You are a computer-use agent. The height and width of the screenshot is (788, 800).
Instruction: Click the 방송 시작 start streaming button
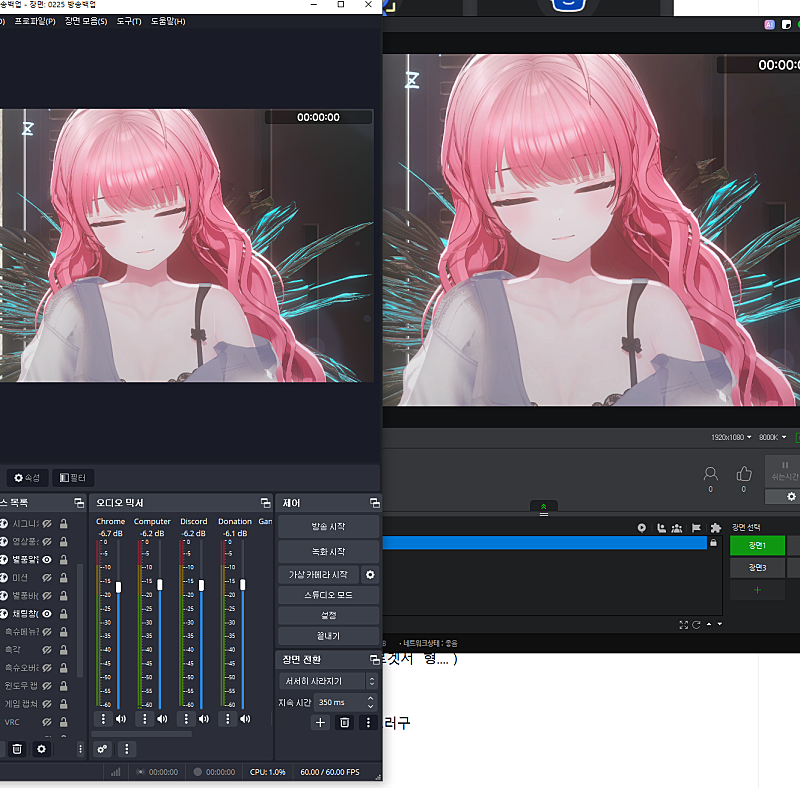coord(329,527)
